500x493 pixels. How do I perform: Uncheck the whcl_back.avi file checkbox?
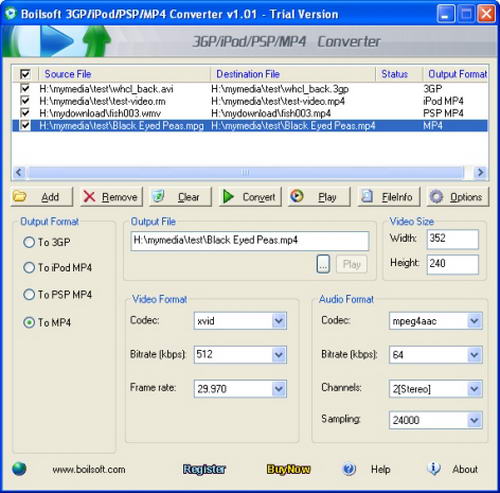(25, 88)
